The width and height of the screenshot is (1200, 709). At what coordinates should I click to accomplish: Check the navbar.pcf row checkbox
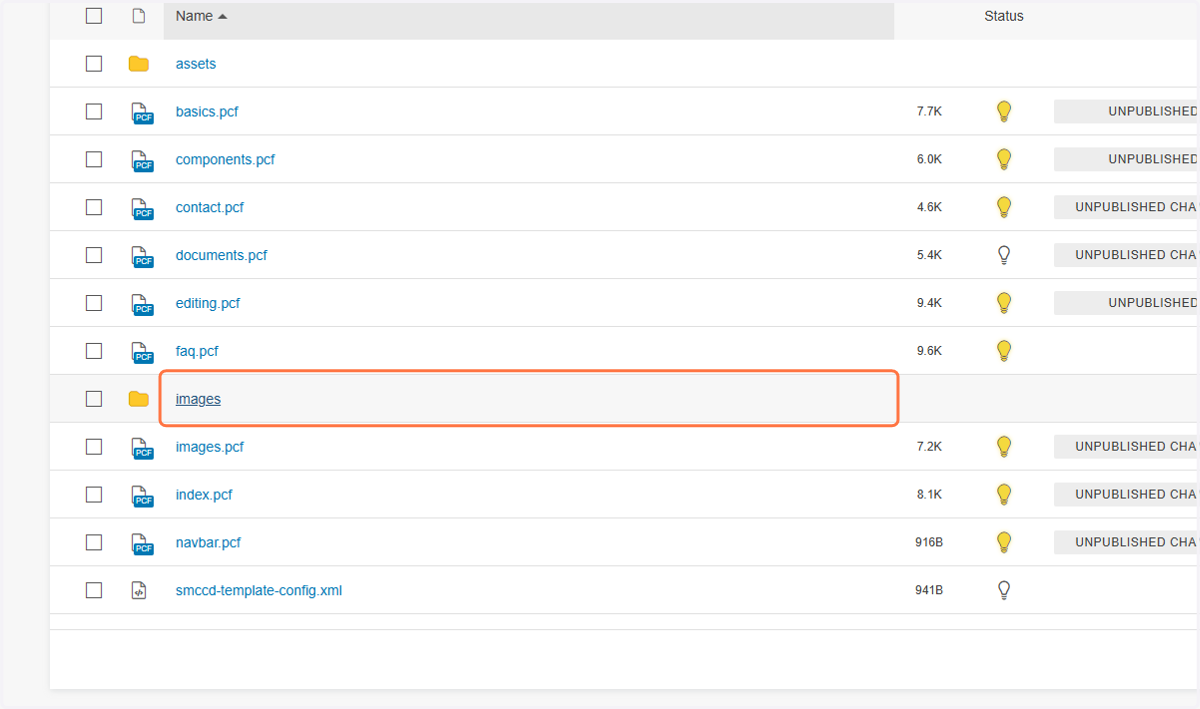click(x=94, y=542)
